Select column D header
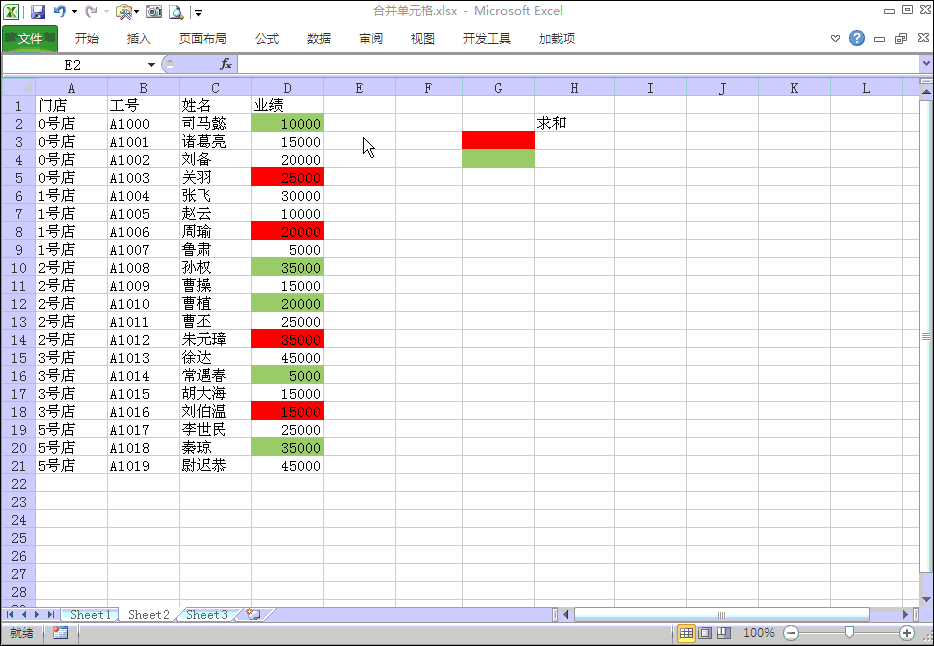Screen dimensions: 934x646 point(287,88)
